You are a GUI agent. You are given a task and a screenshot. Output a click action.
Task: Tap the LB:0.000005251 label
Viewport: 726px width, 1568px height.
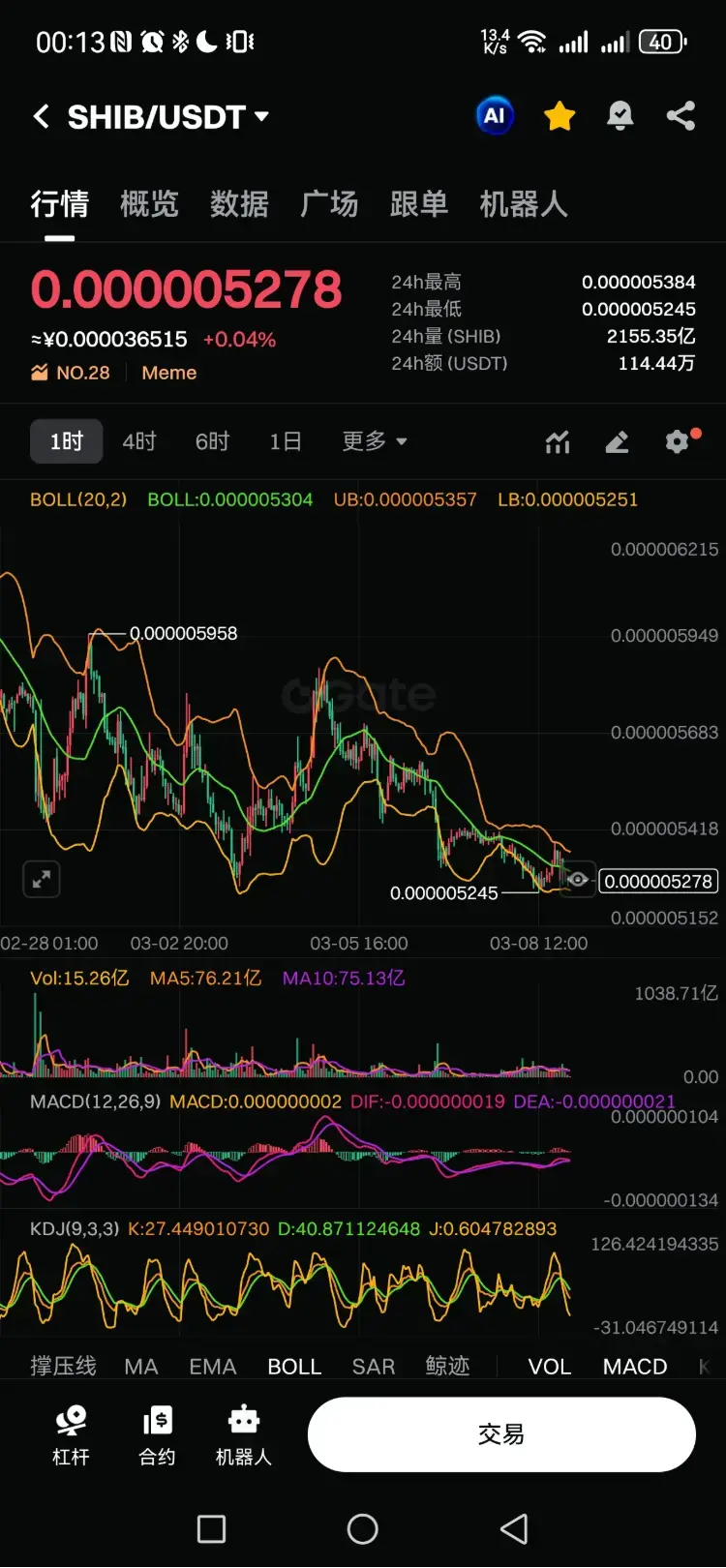[x=568, y=499]
